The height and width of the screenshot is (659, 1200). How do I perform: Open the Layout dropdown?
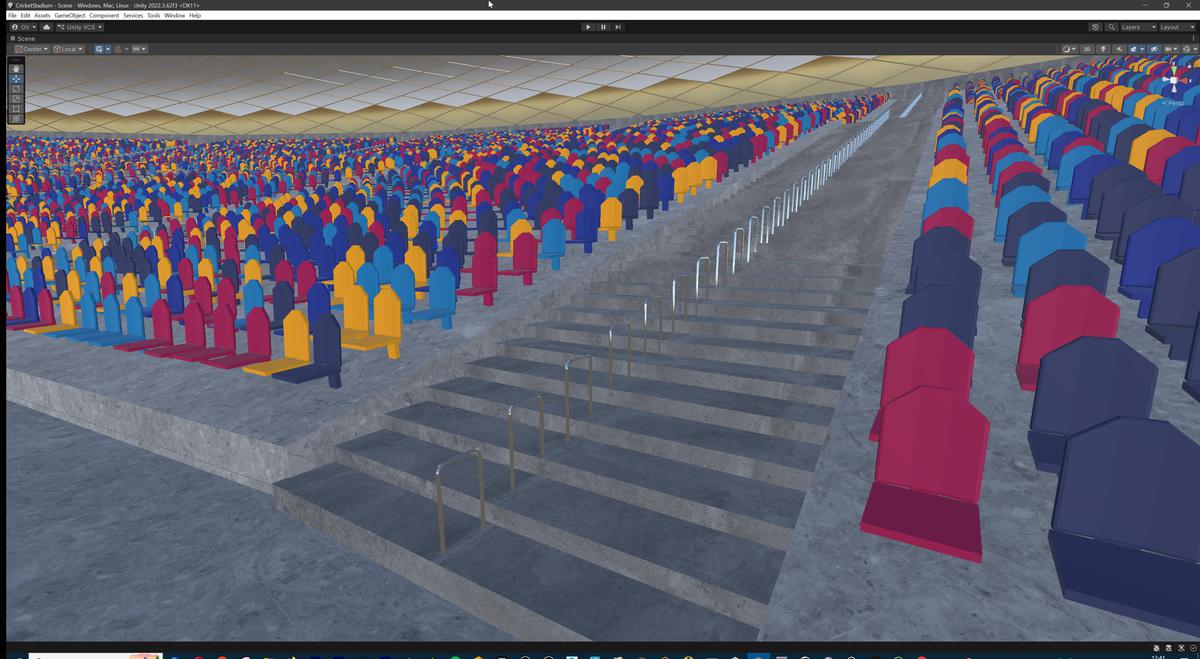tap(1177, 27)
